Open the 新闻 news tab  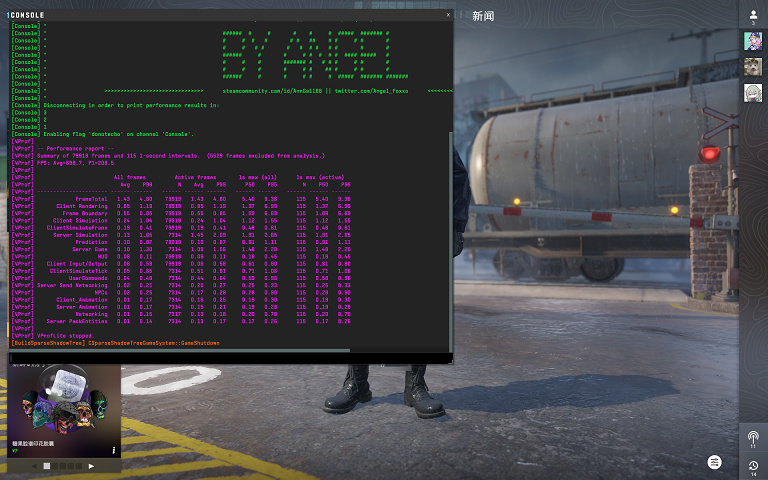pos(483,16)
